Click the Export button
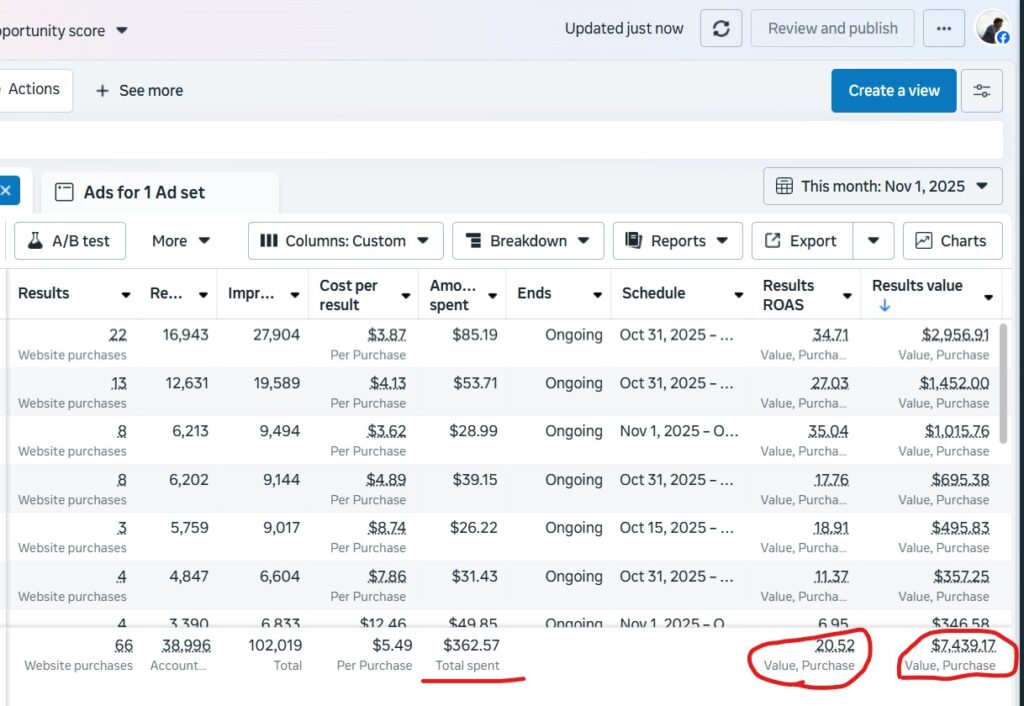This screenshot has height=706, width=1024. click(801, 241)
